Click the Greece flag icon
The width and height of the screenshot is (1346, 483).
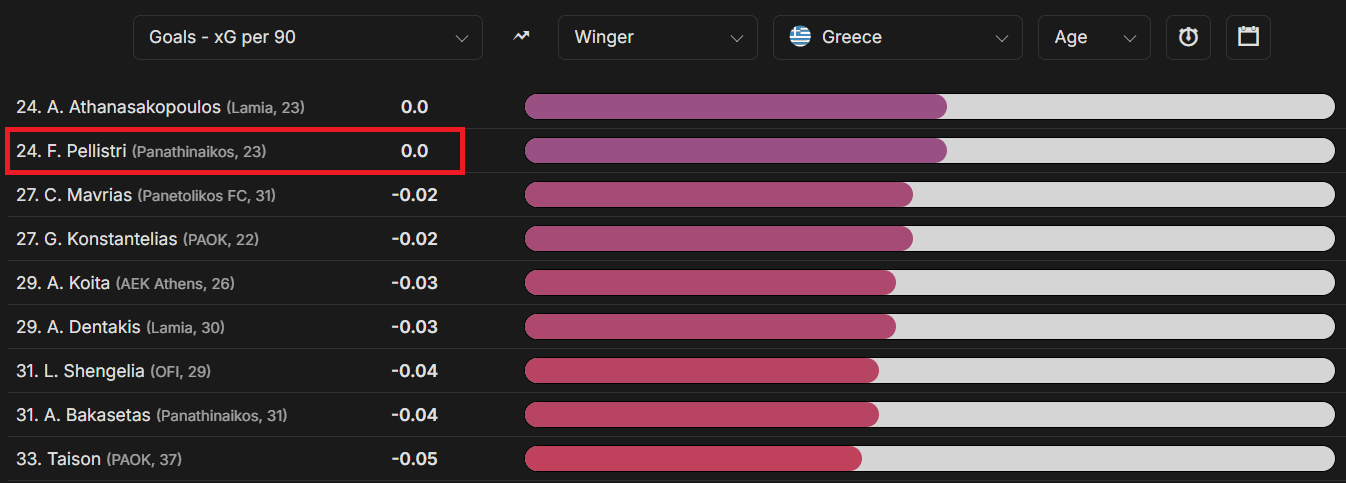[x=800, y=37]
